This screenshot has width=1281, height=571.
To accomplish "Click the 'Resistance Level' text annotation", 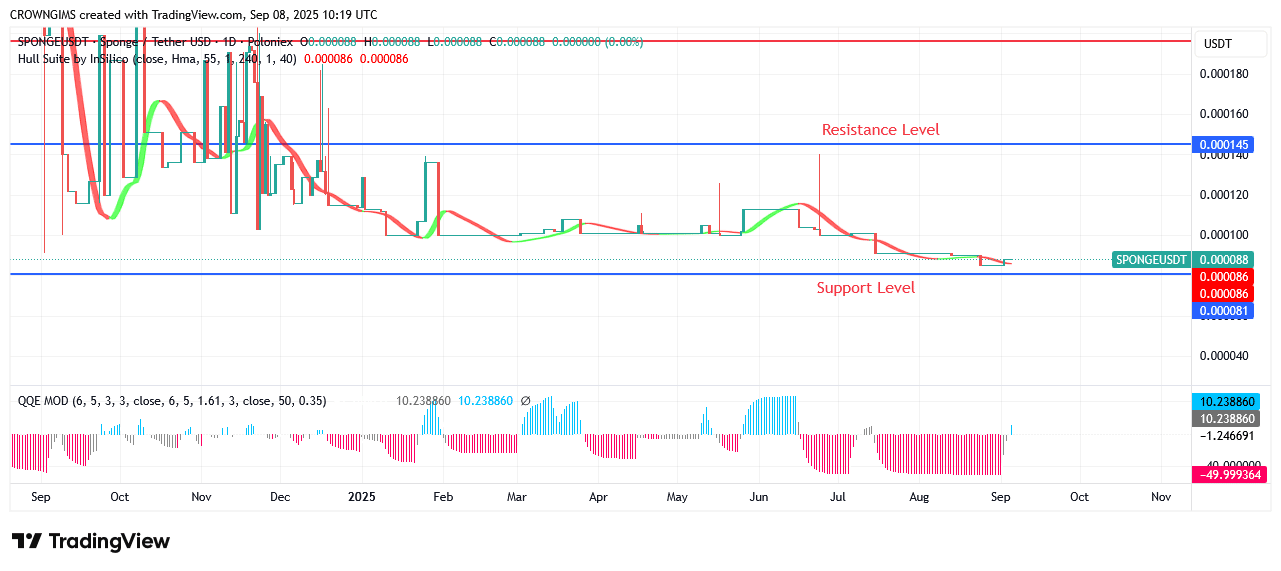I will coord(880,129).
